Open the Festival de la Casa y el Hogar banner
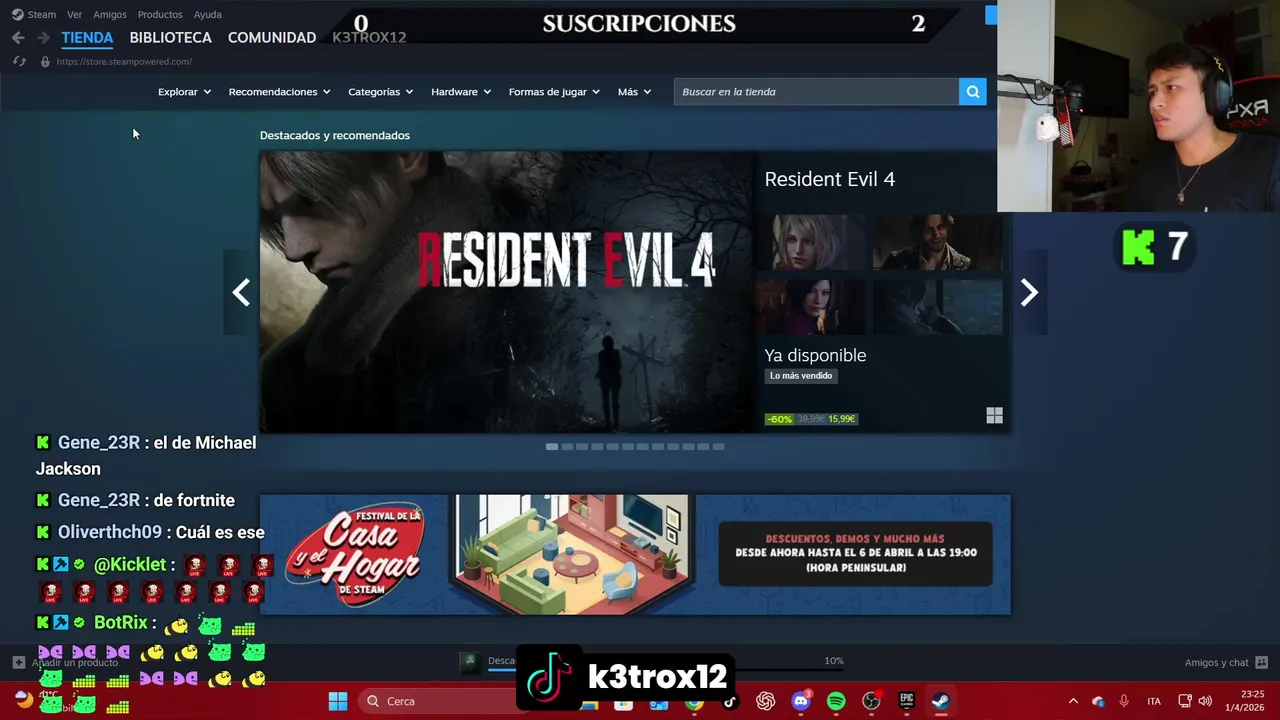Image resolution: width=1280 pixels, height=720 pixels. [635, 555]
